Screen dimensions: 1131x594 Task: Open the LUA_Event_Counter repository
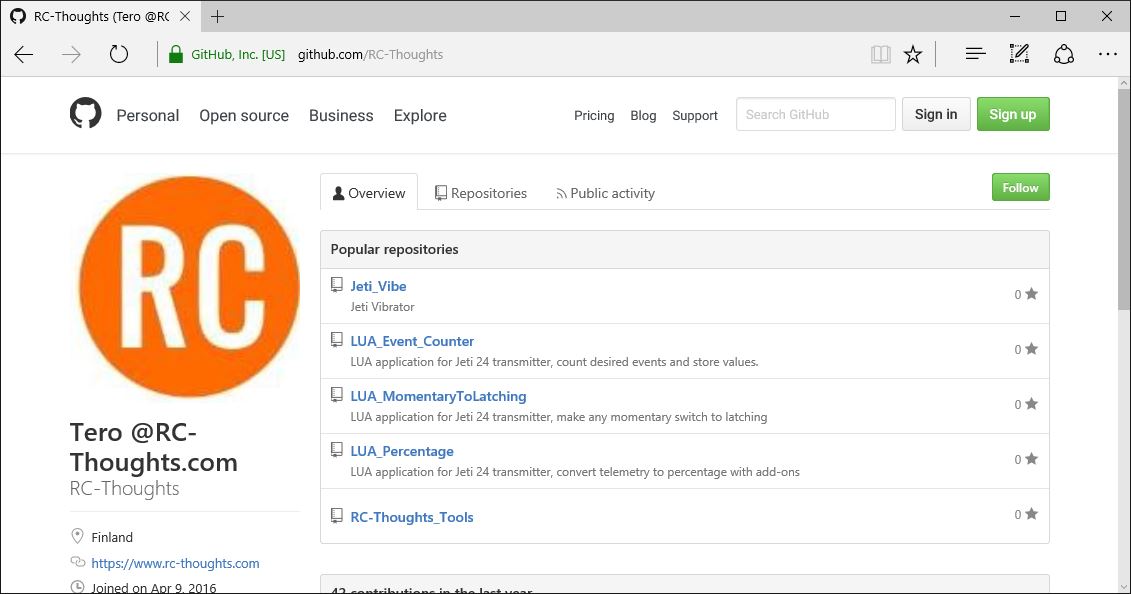[x=412, y=341]
